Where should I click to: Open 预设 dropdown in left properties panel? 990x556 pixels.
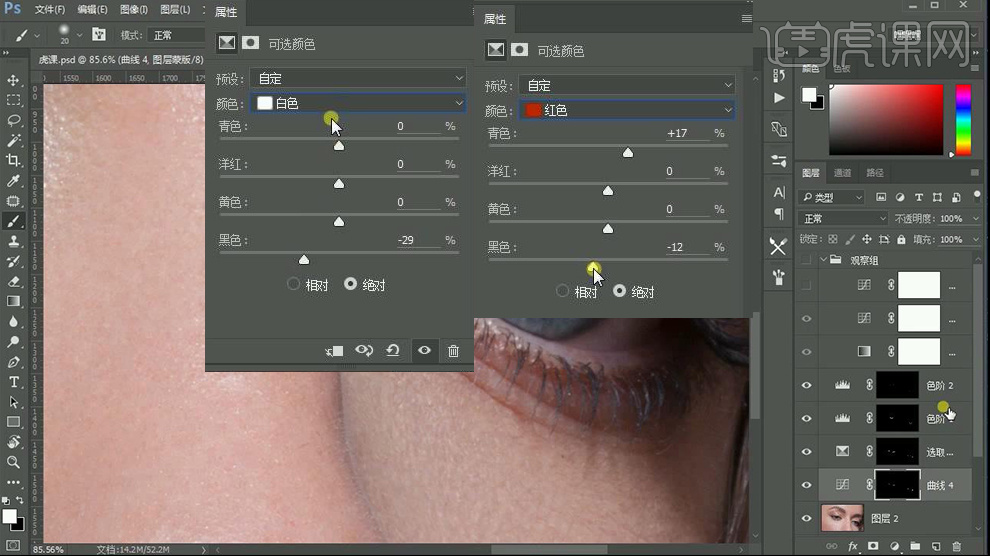(358, 78)
